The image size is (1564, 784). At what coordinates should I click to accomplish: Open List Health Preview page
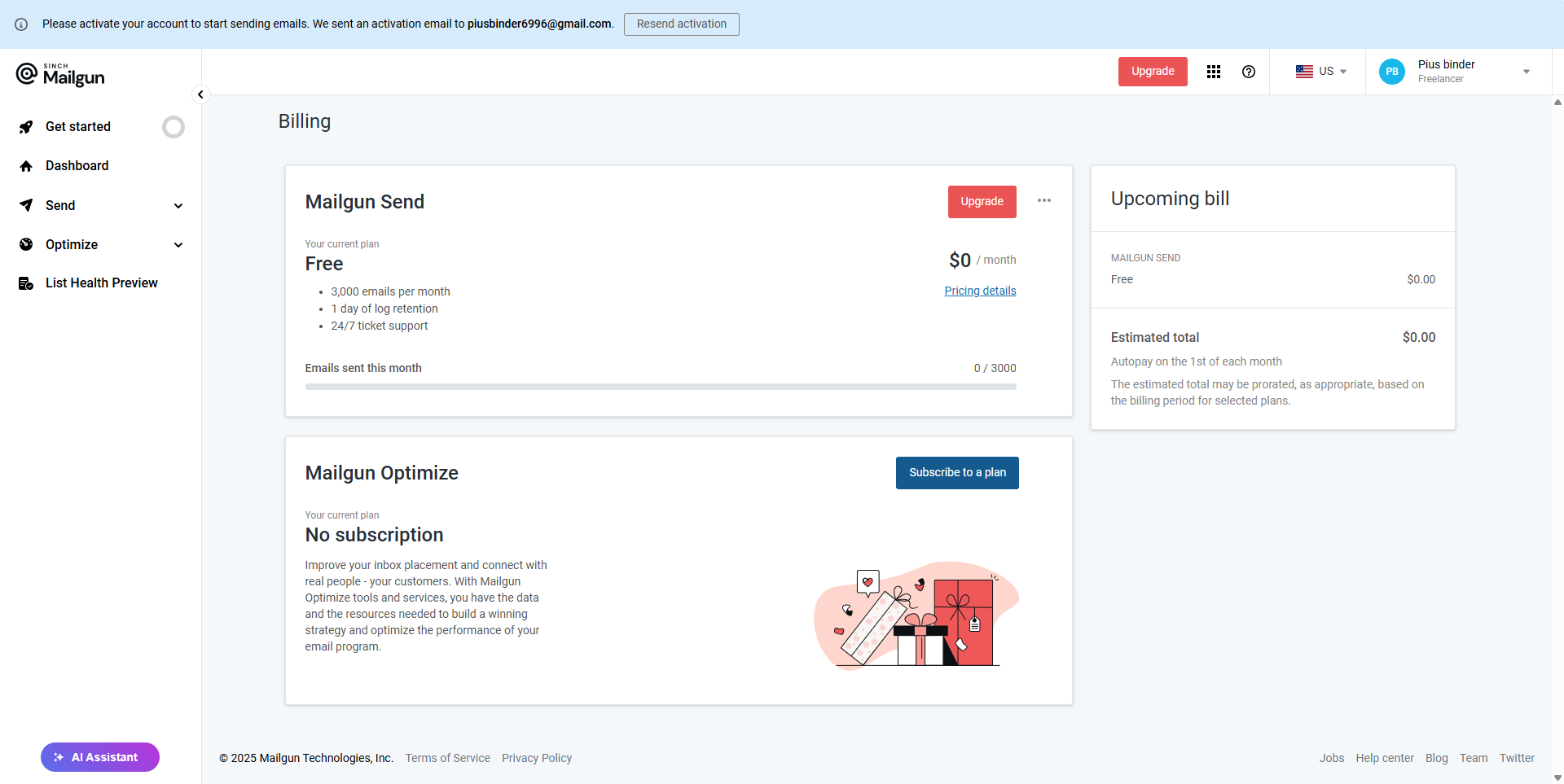click(x=102, y=283)
